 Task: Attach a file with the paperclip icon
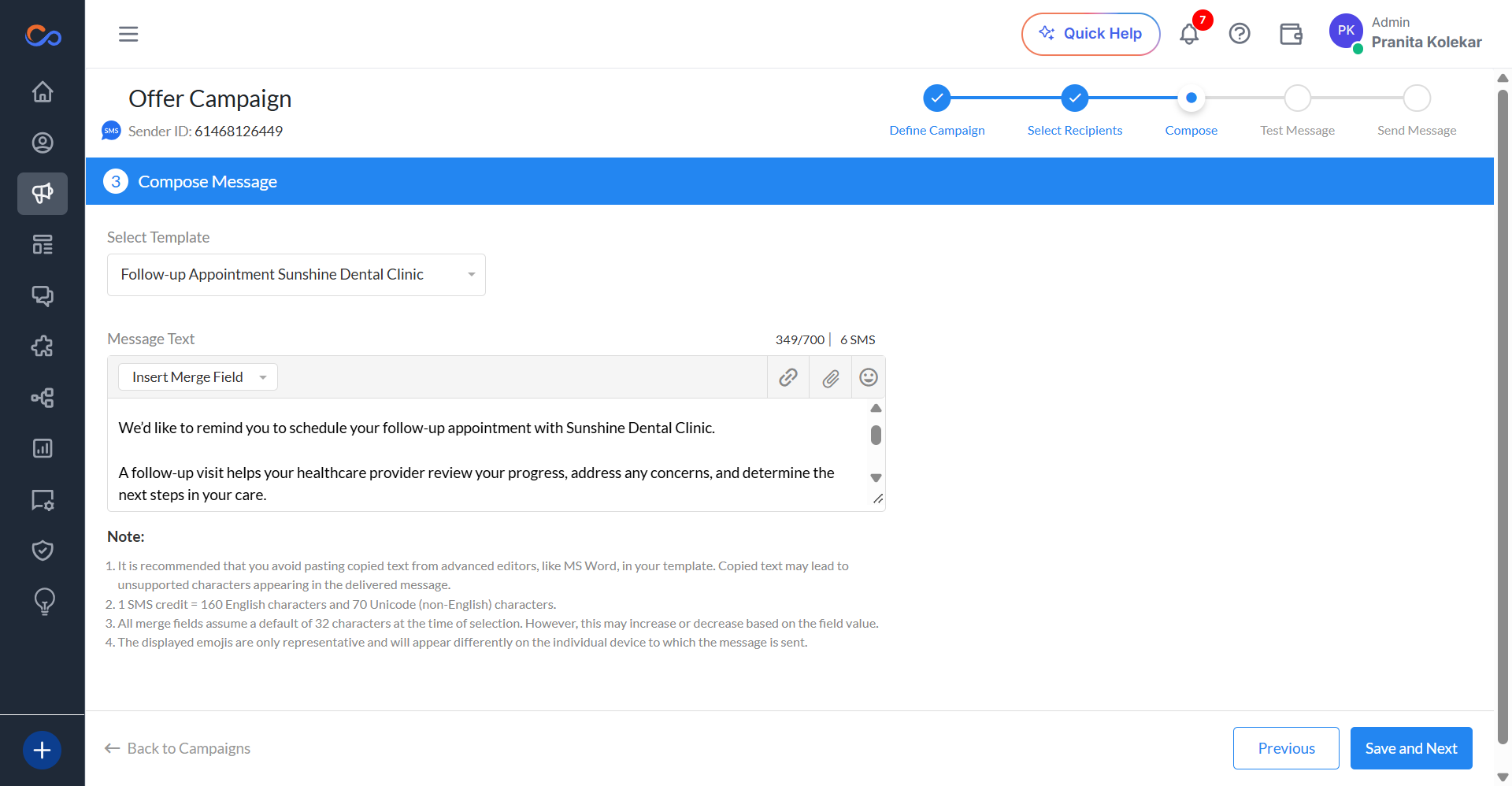pos(831,378)
